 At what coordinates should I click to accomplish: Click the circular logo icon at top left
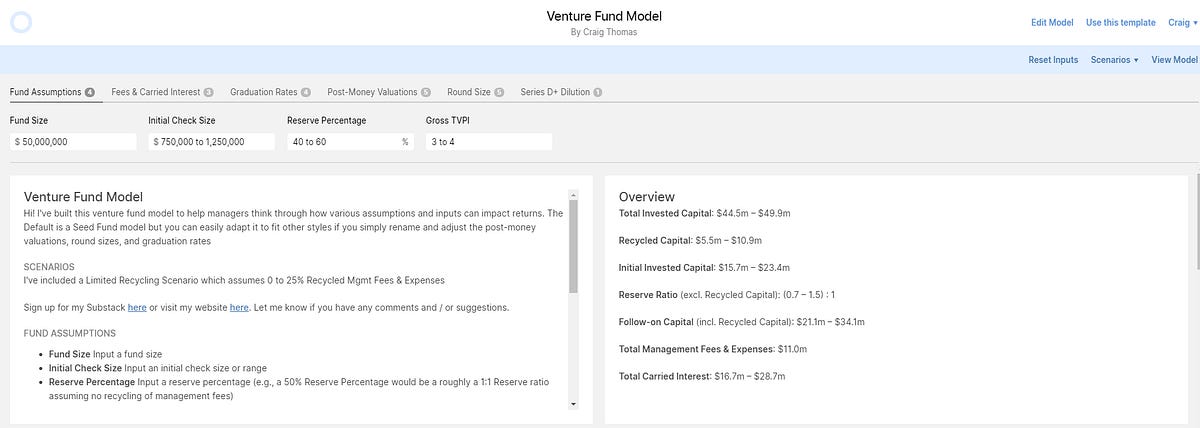click(x=21, y=22)
